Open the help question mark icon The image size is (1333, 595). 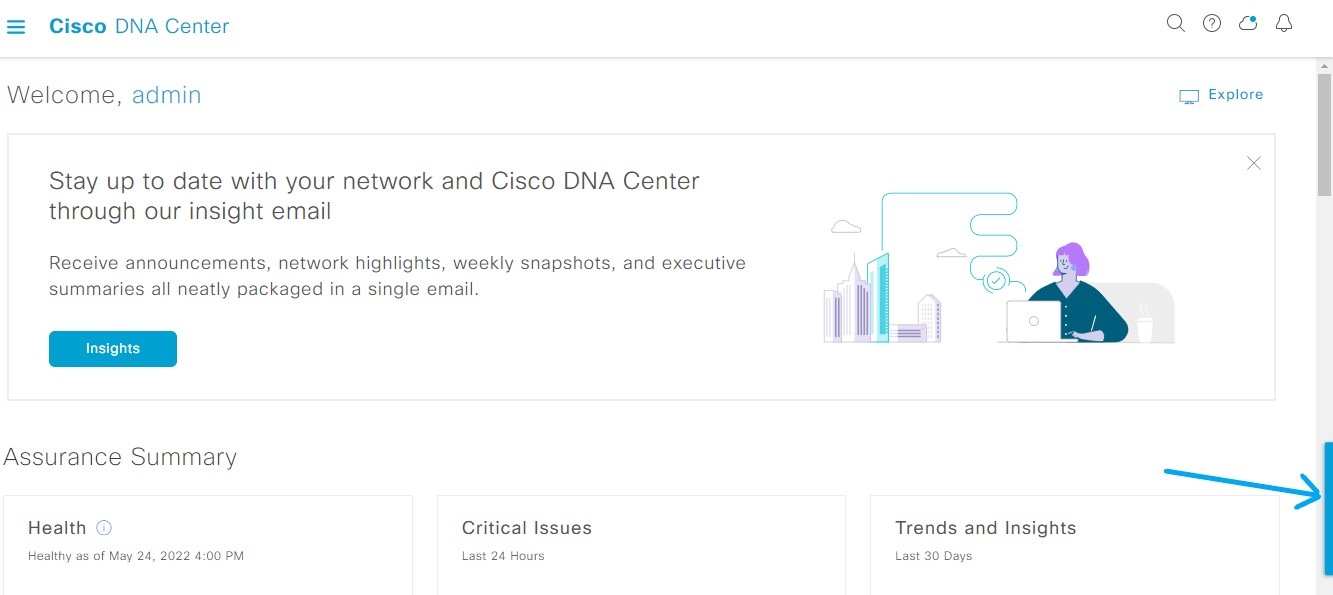pos(1212,23)
